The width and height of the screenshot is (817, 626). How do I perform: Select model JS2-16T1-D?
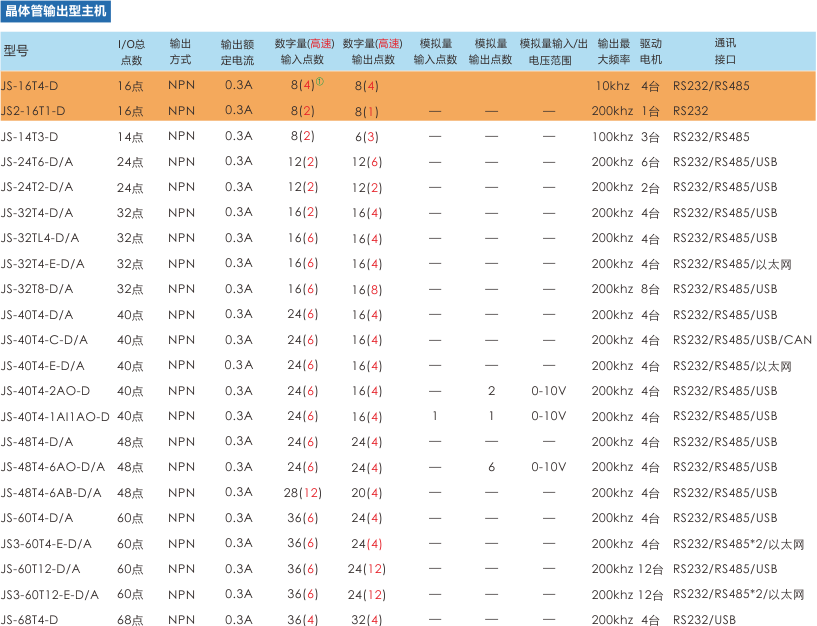[x=33, y=111]
